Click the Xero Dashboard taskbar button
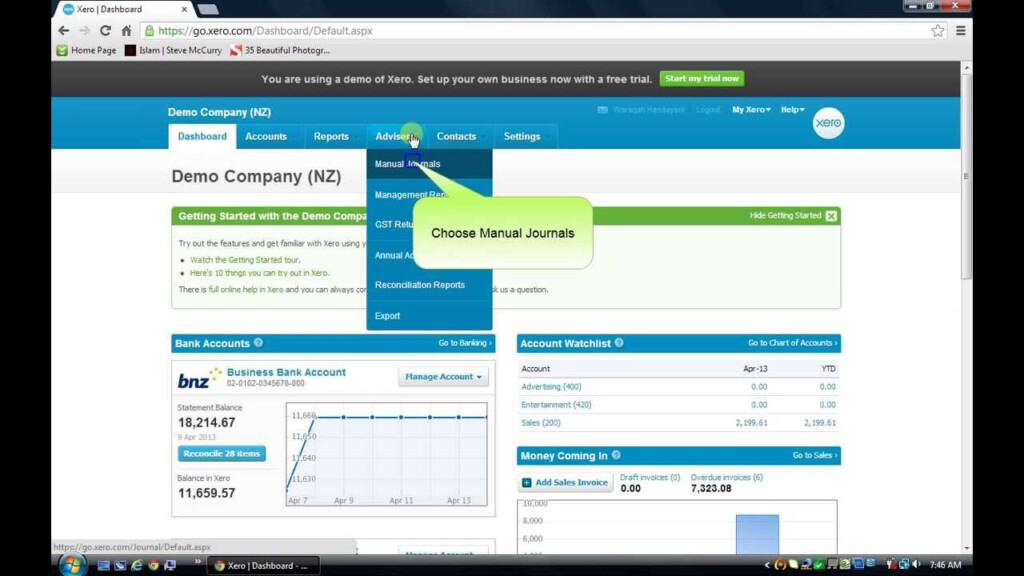This screenshot has width=1024, height=576. [x=263, y=566]
